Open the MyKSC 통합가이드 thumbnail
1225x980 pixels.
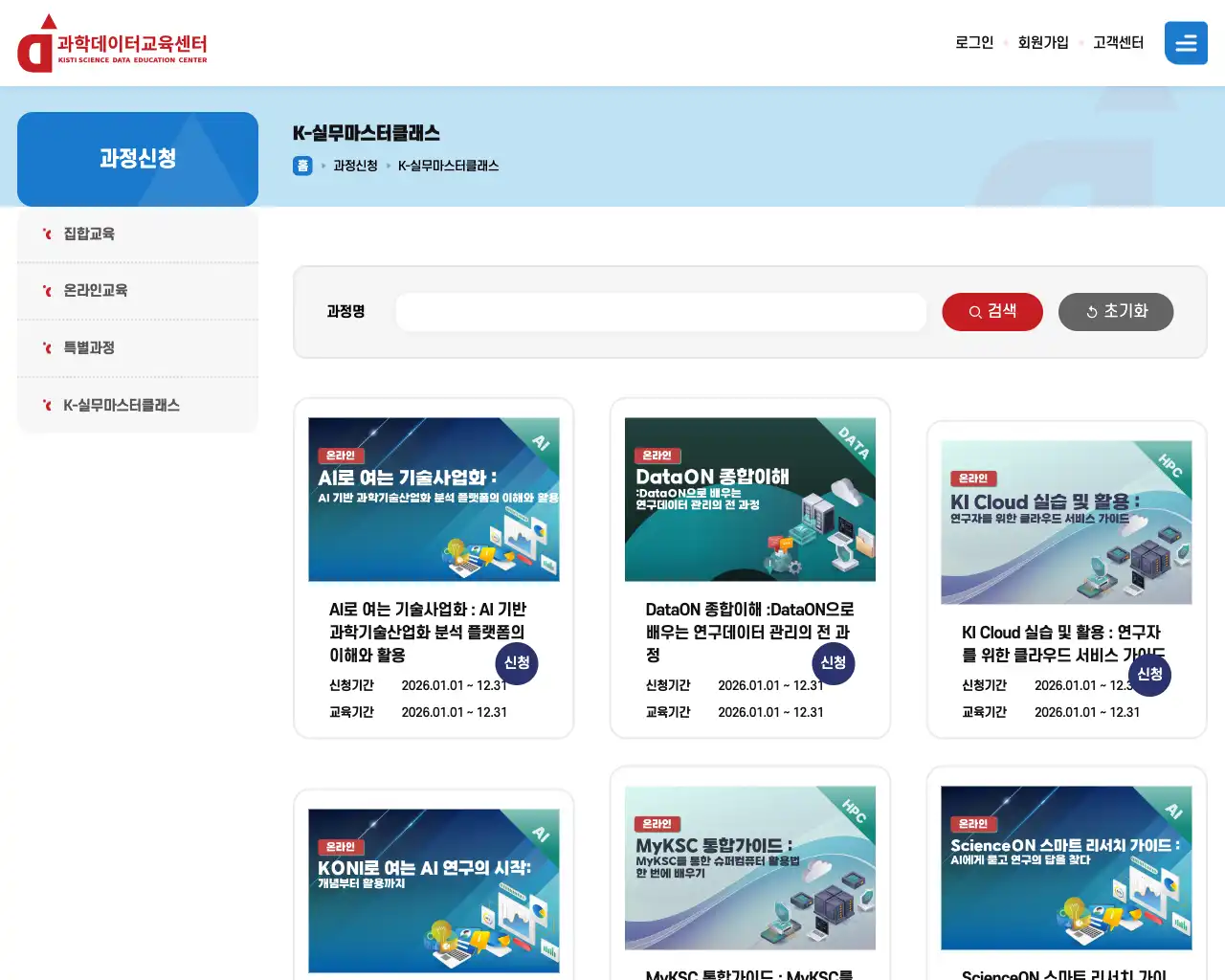click(750, 868)
